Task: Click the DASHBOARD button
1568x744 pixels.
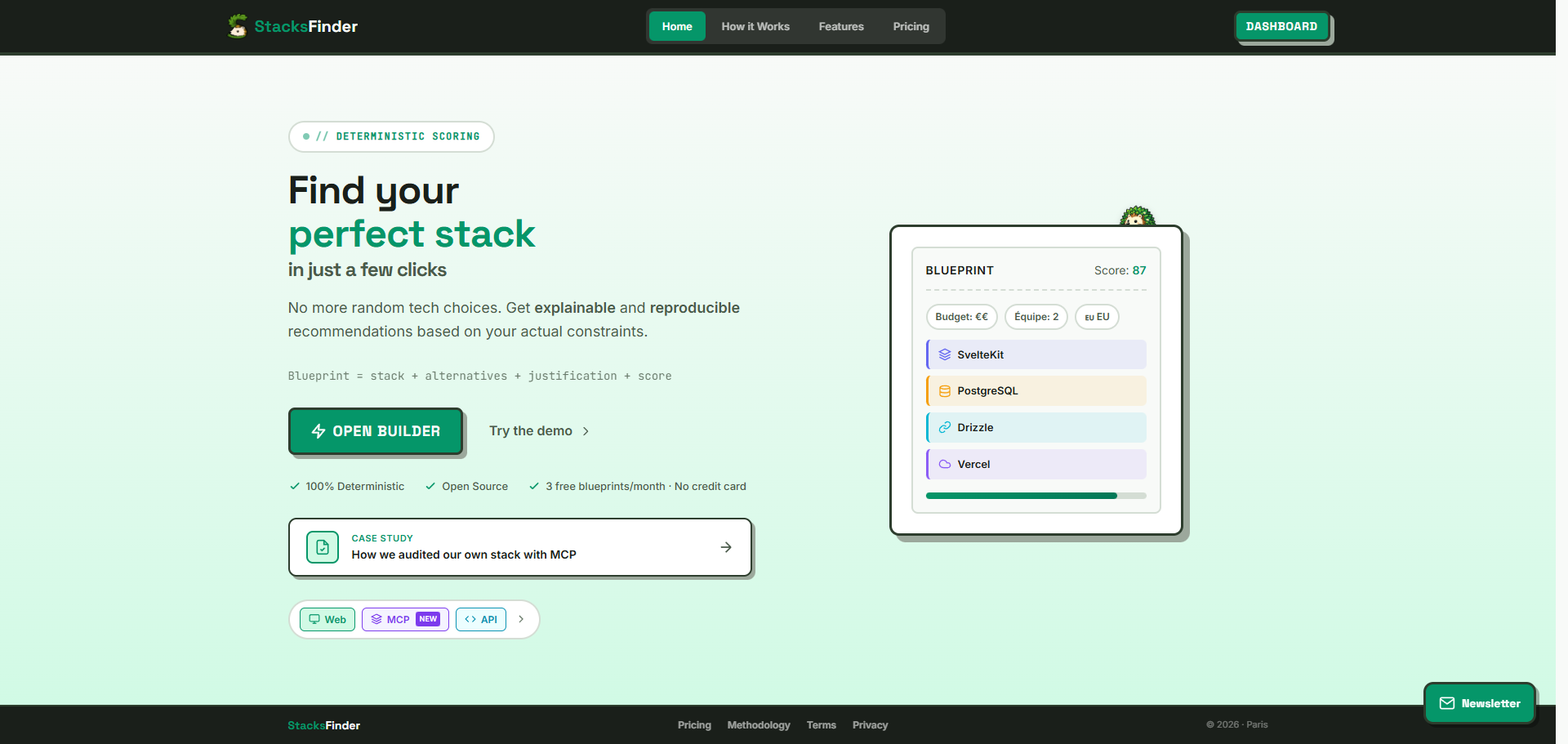Action: coord(1281,26)
